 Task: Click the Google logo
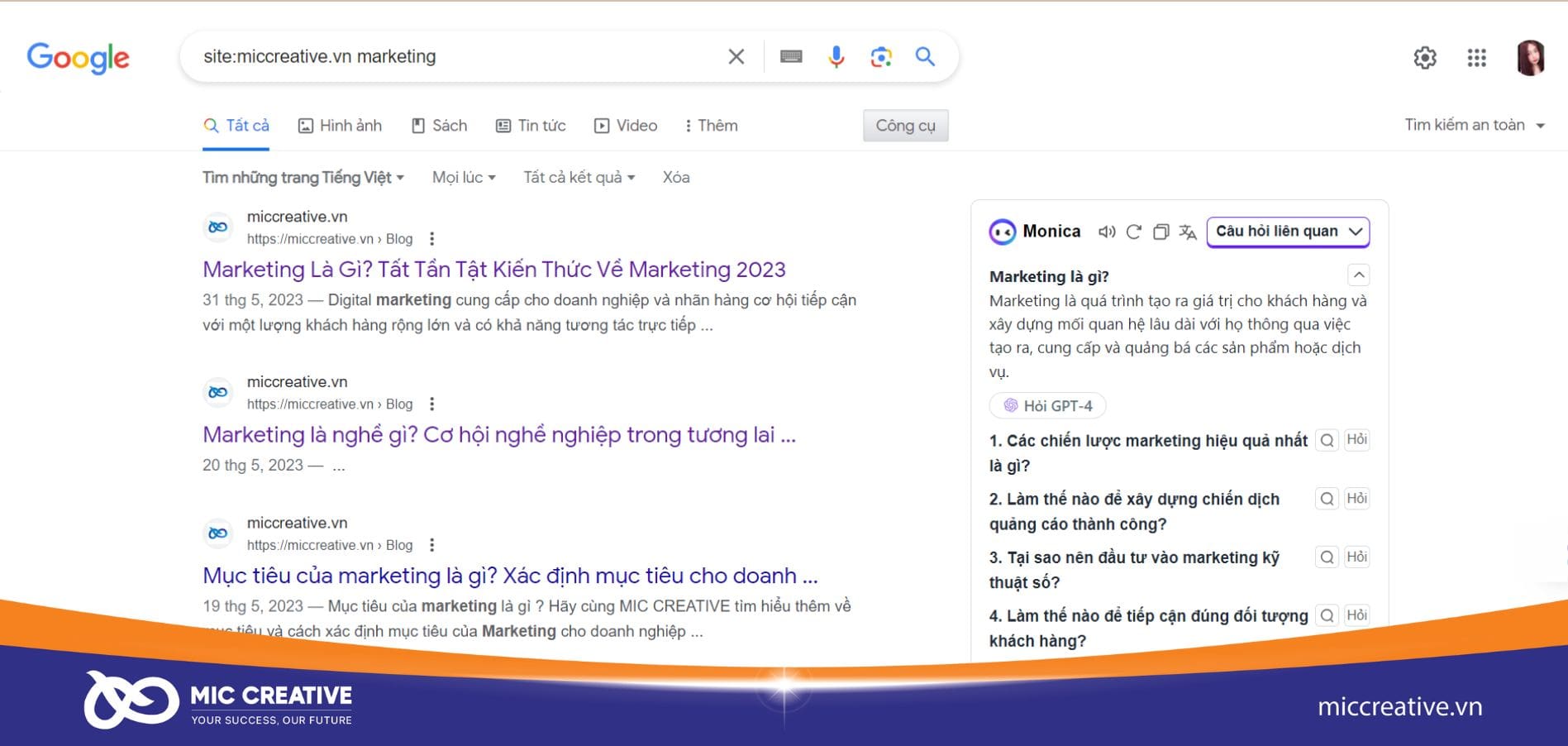coord(79,58)
